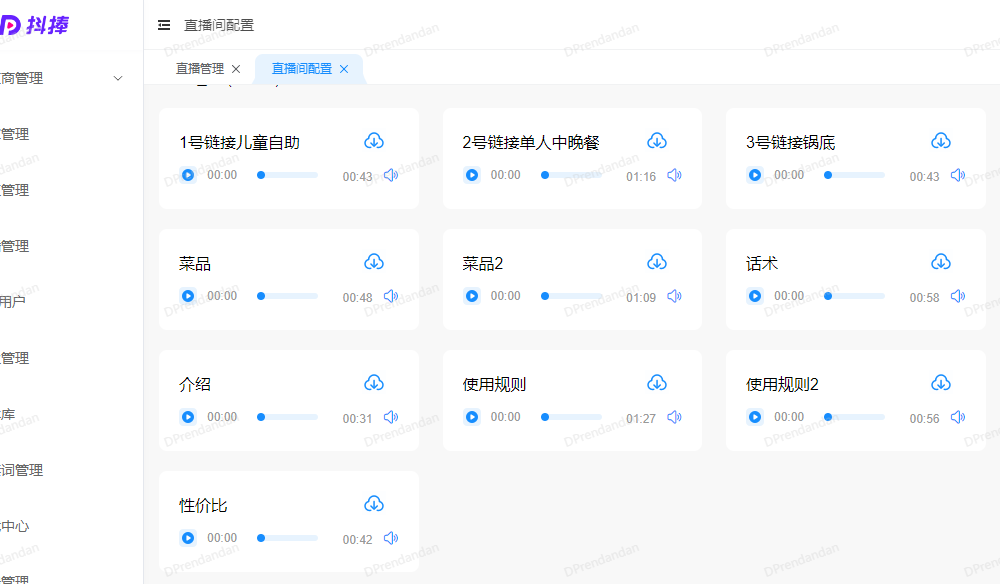The width and height of the screenshot is (1000, 584).
Task: Switch to the 直播管理 tab
Action: (x=199, y=69)
